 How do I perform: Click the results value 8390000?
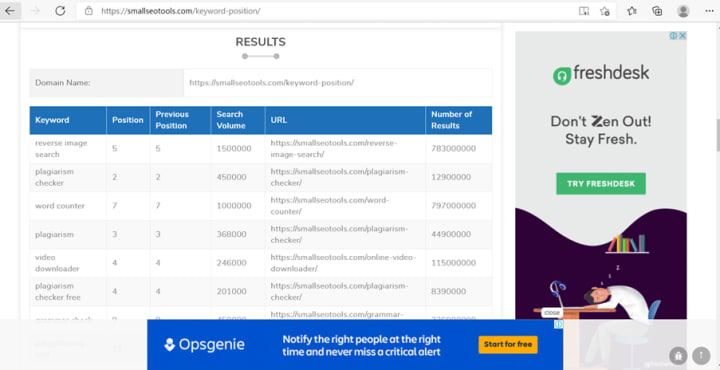tap(449, 292)
